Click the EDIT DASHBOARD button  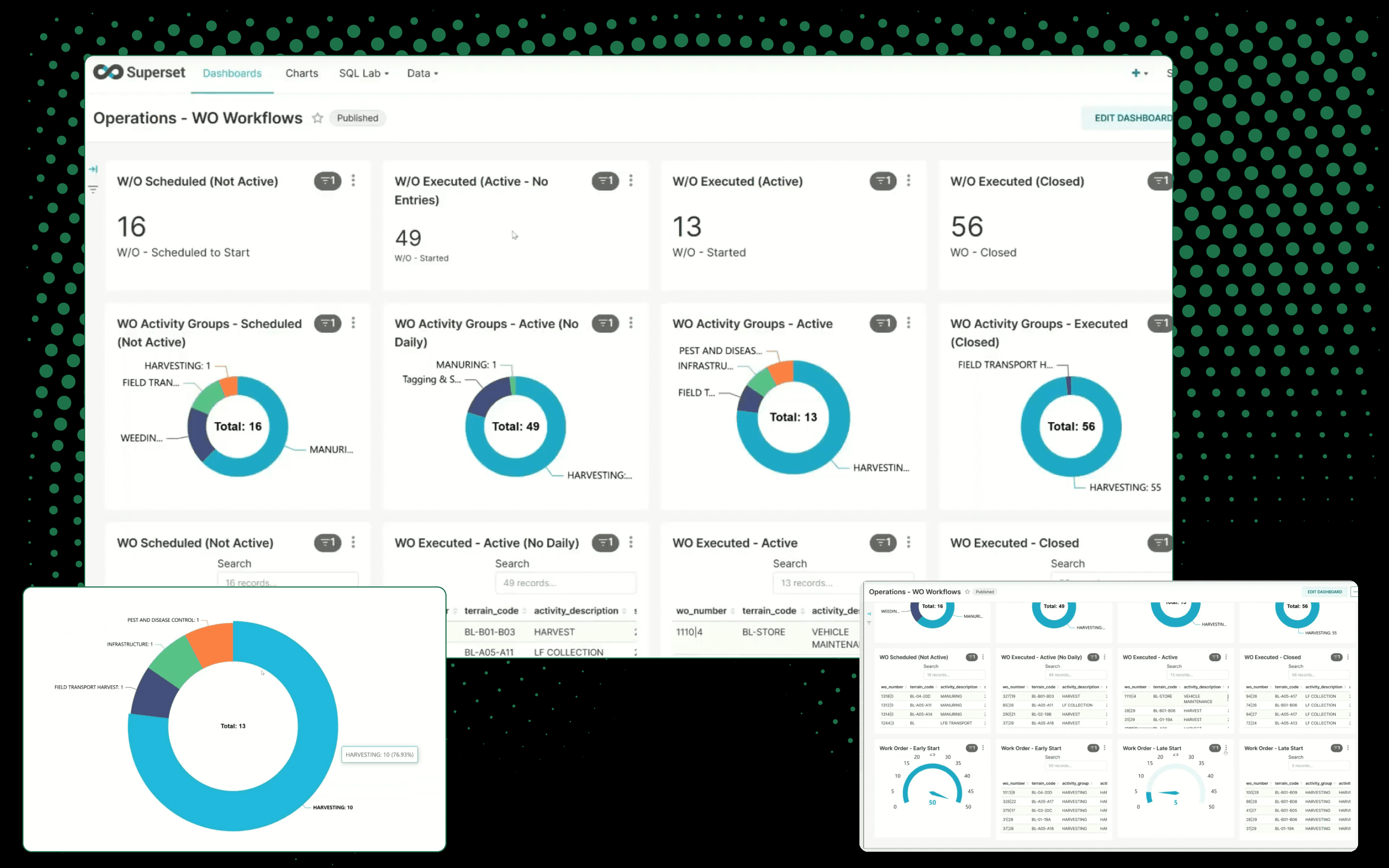(x=1132, y=118)
